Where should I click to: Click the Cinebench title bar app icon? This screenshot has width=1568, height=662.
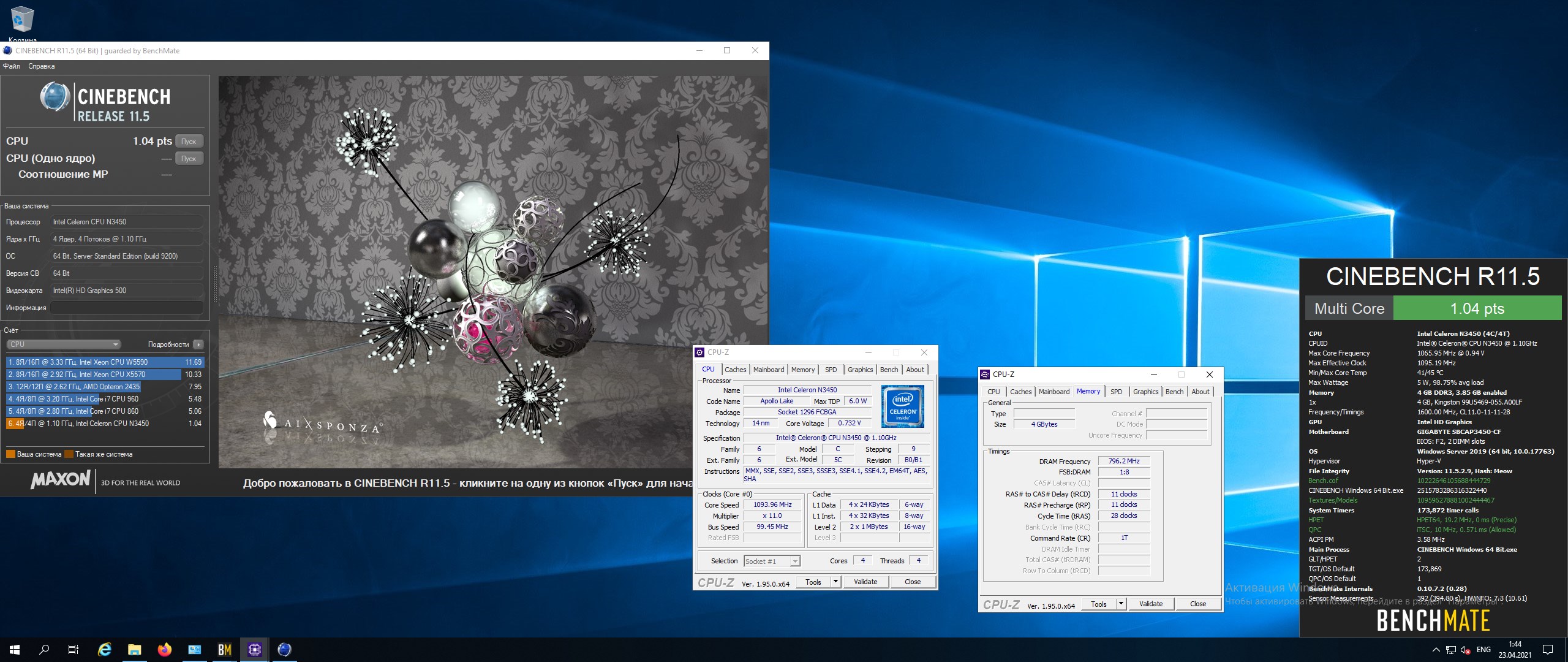tap(7, 51)
